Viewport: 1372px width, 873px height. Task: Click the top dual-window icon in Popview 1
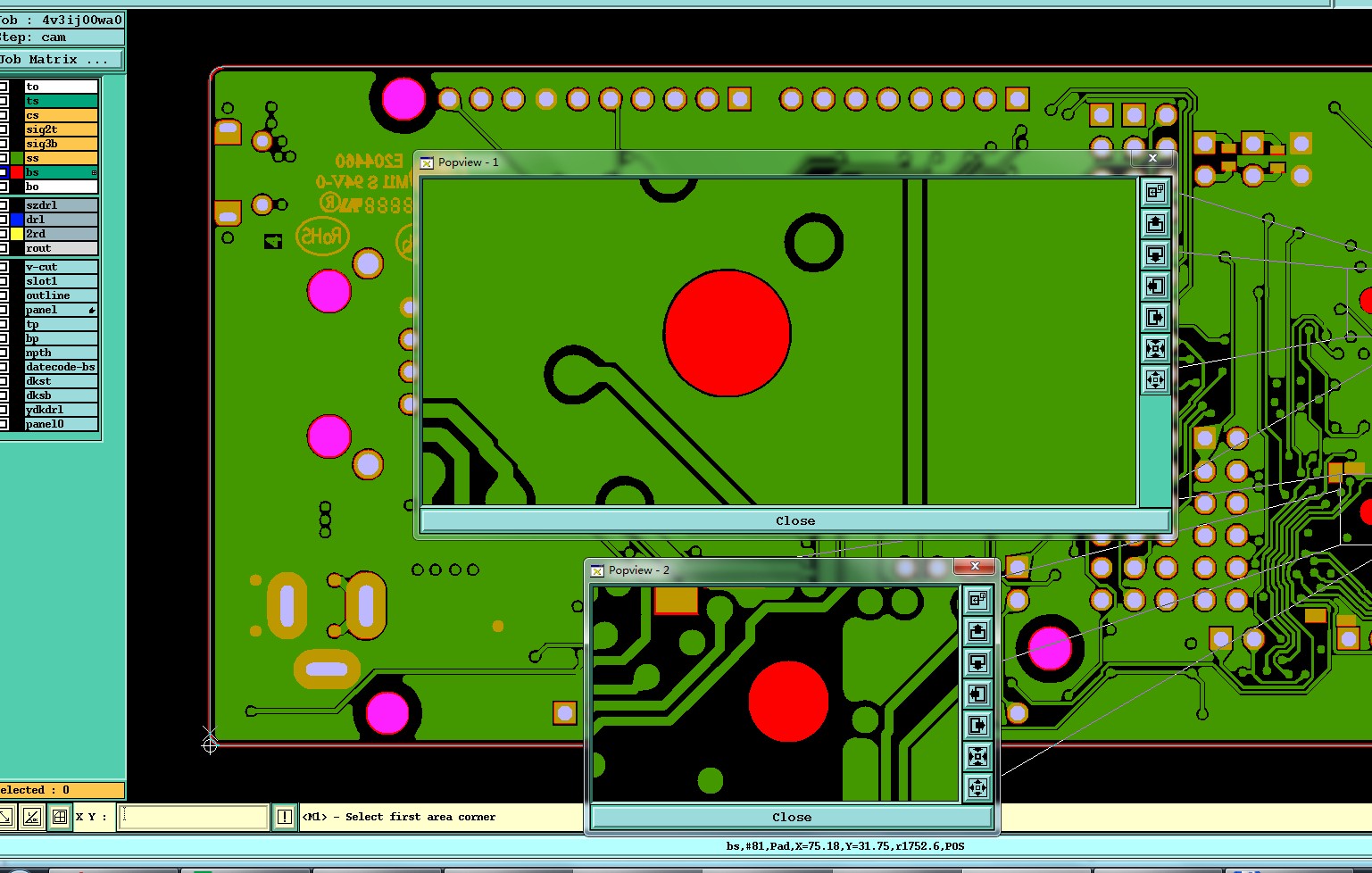pyautogui.click(x=1155, y=193)
